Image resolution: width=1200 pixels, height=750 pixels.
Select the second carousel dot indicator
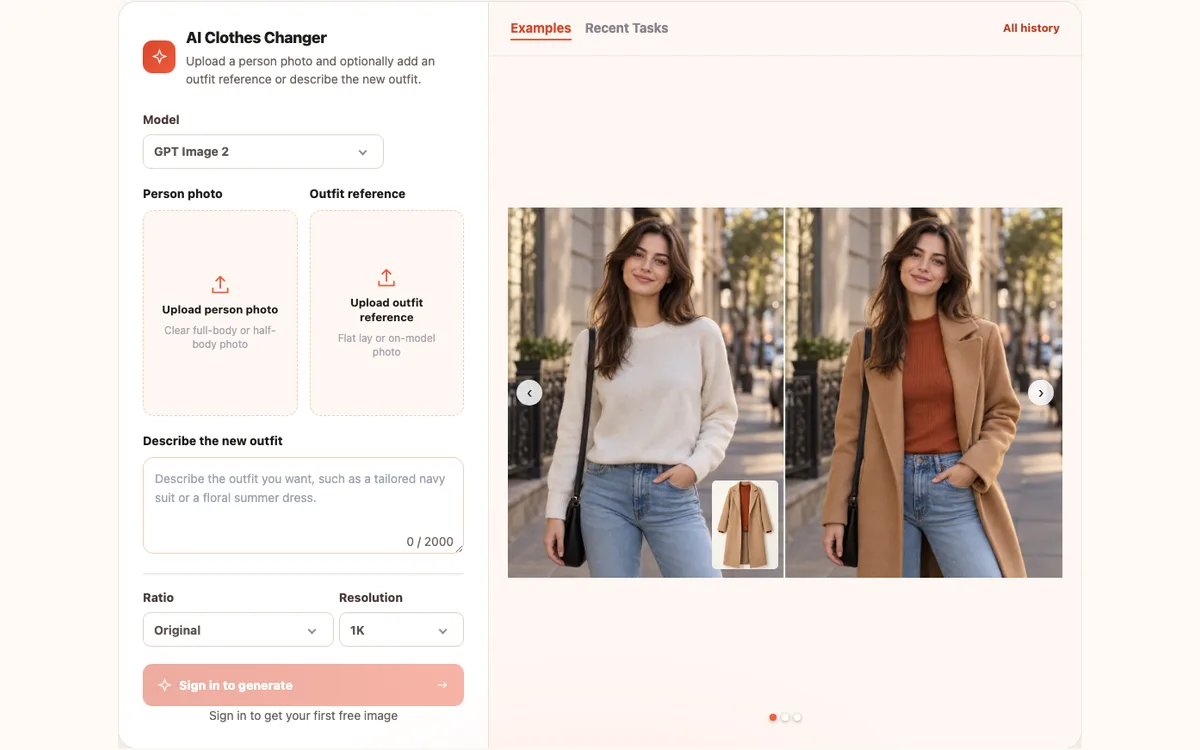[x=785, y=717]
